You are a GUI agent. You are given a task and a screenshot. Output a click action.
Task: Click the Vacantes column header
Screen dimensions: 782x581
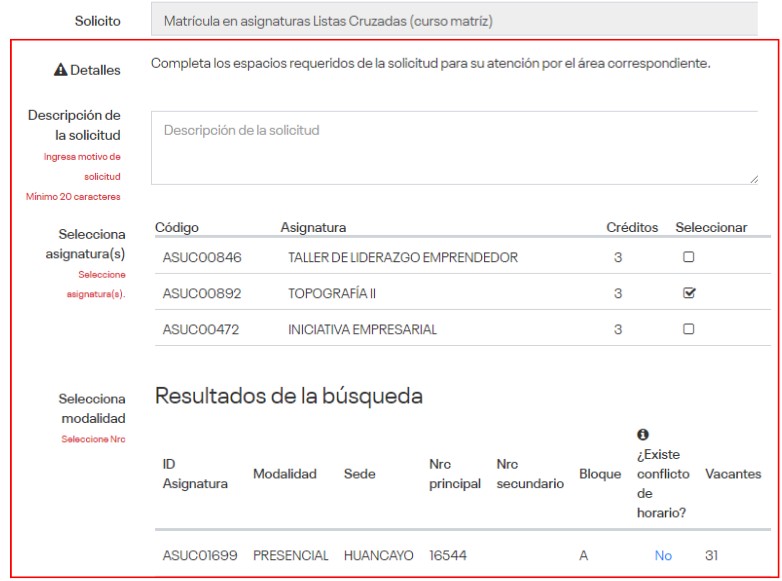pyautogui.click(x=732, y=475)
